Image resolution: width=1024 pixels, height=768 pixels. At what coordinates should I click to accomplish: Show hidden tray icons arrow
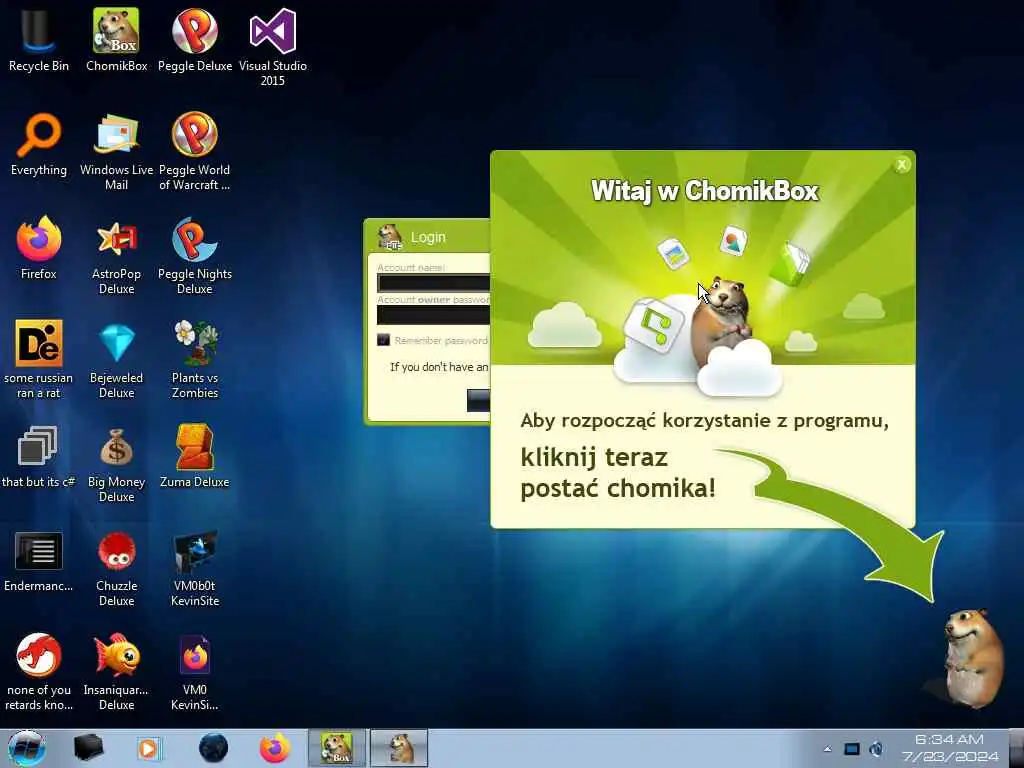point(827,749)
